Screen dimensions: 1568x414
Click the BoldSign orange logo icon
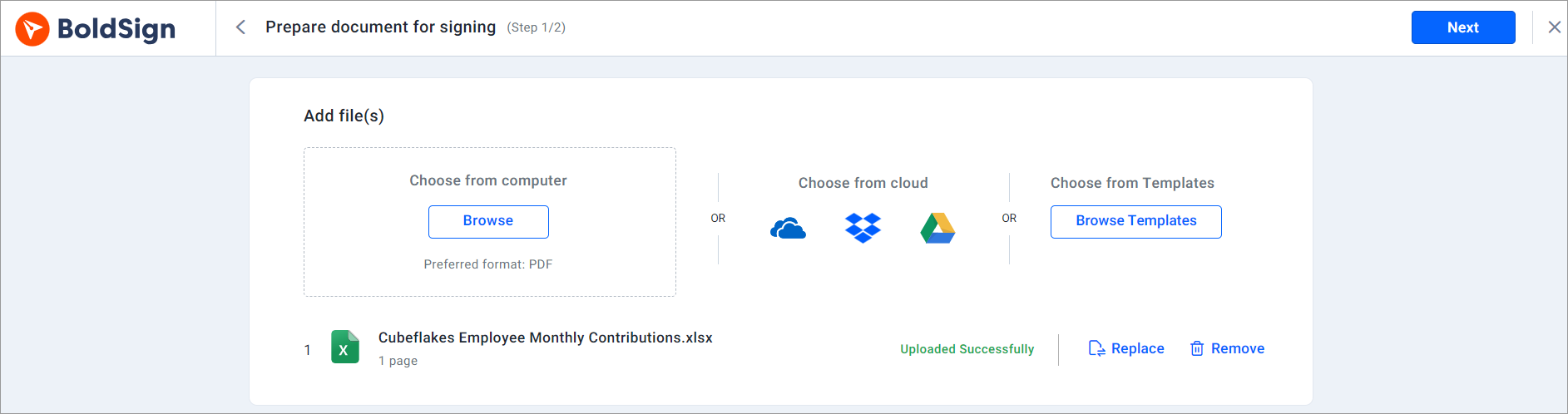click(32, 29)
